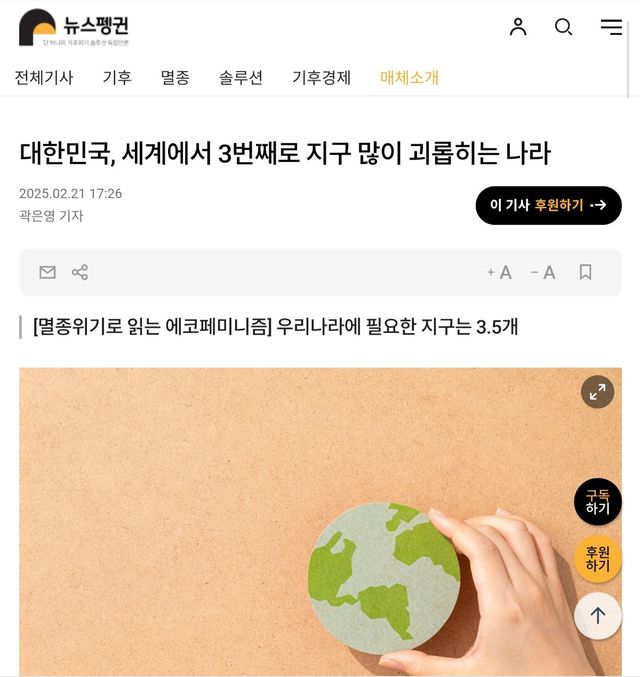
Task: Select the 기후 menu item
Action: coord(117,78)
